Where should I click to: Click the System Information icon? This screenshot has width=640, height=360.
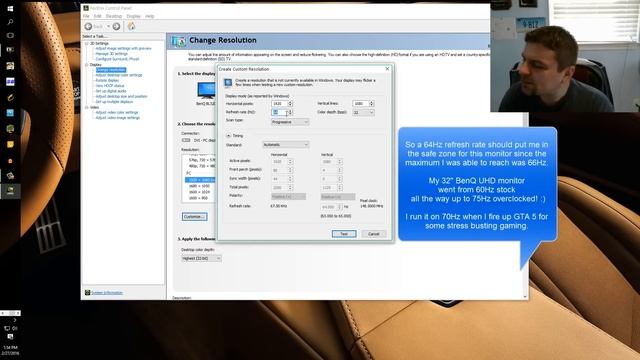(87, 293)
